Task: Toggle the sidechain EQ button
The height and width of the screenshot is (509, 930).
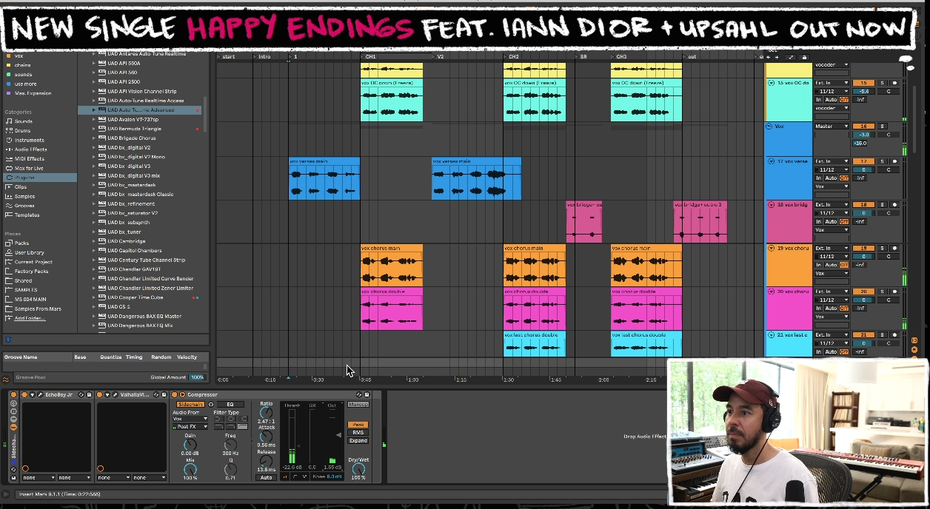Action: click(x=230, y=405)
